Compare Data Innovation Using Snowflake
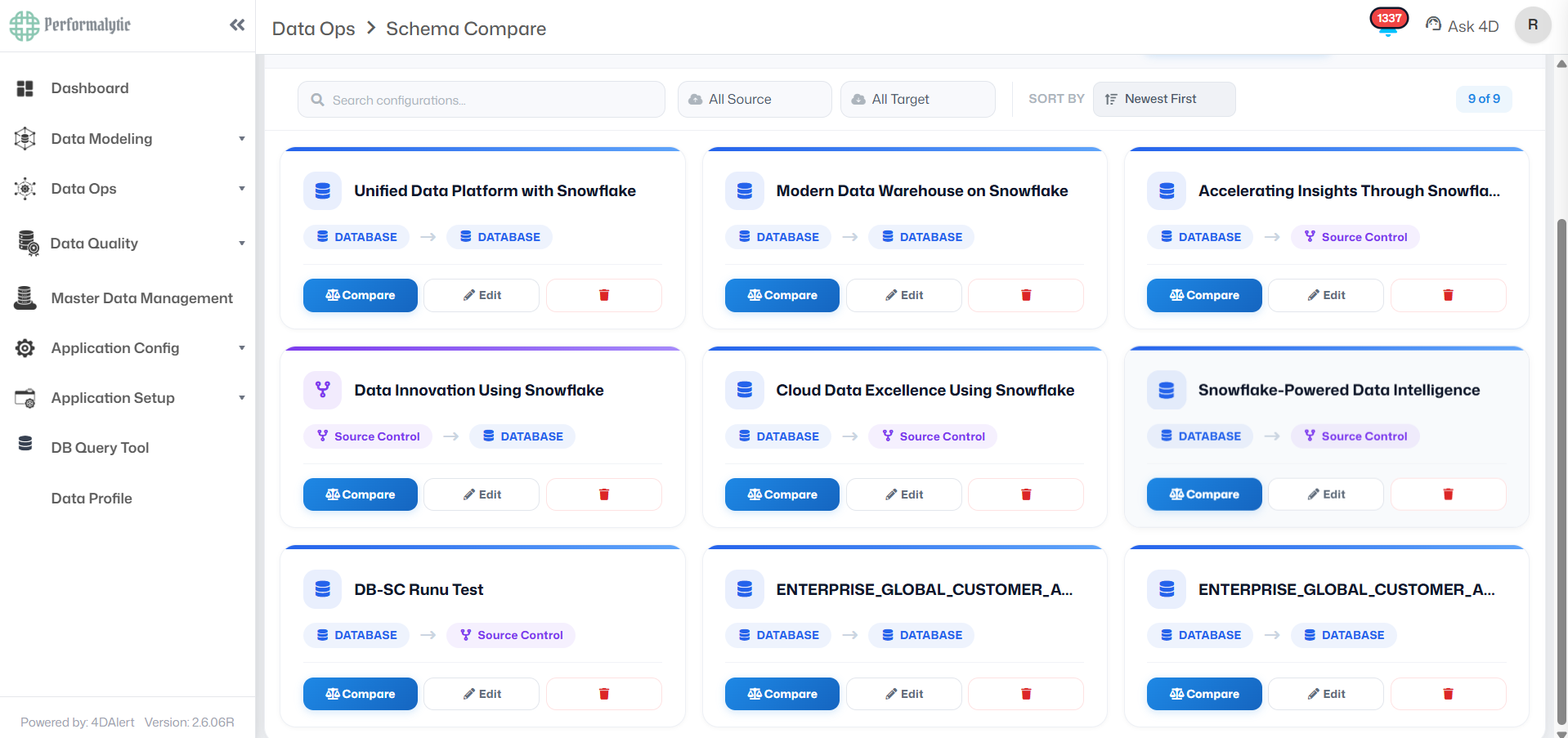 click(x=361, y=494)
